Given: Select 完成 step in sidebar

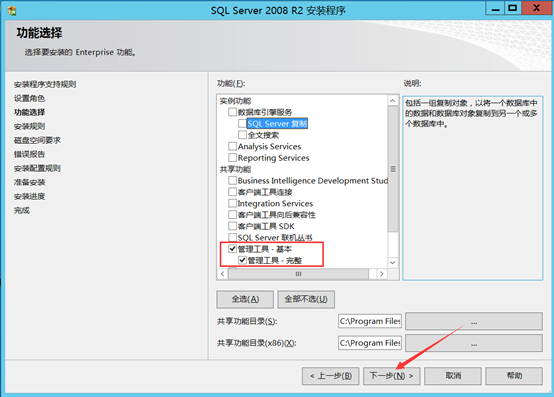Looking at the screenshot, I should tap(22, 211).
